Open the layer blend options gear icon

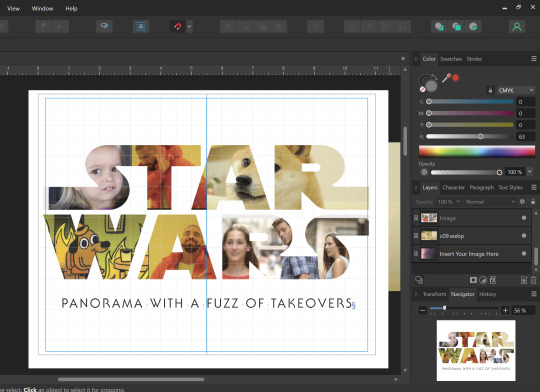522,202
